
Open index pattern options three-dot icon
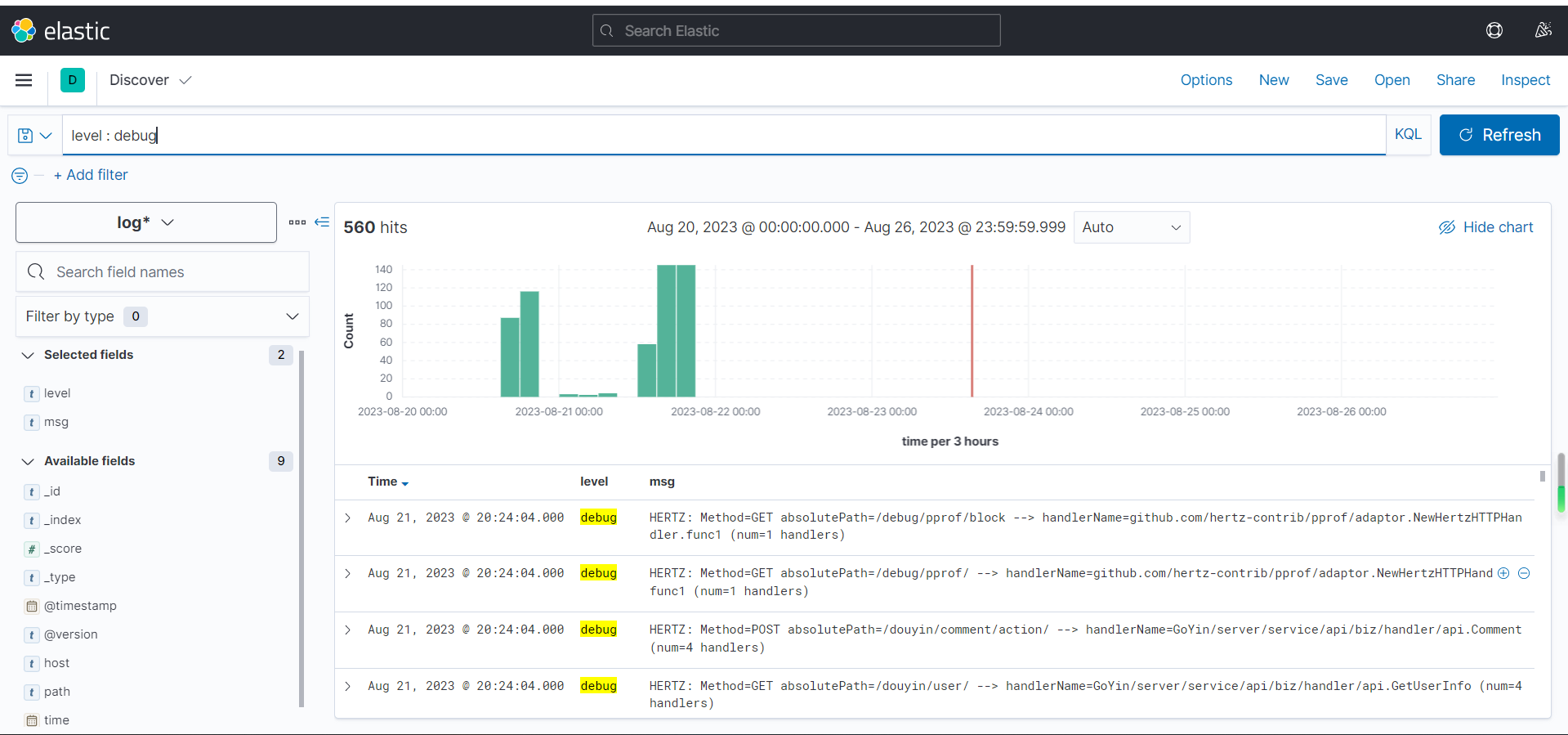tap(297, 222)
